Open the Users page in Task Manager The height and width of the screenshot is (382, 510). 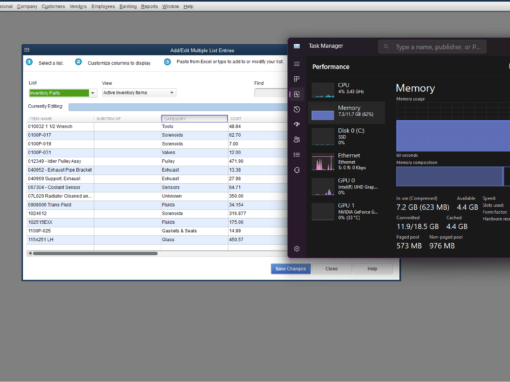click(297, 140)
